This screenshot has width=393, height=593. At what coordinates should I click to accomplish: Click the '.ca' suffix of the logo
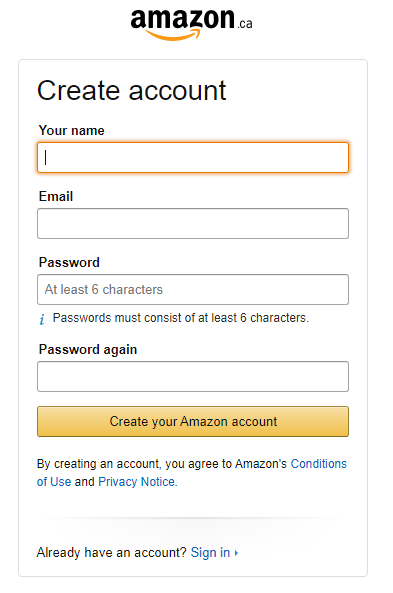(x=245, y=24)
